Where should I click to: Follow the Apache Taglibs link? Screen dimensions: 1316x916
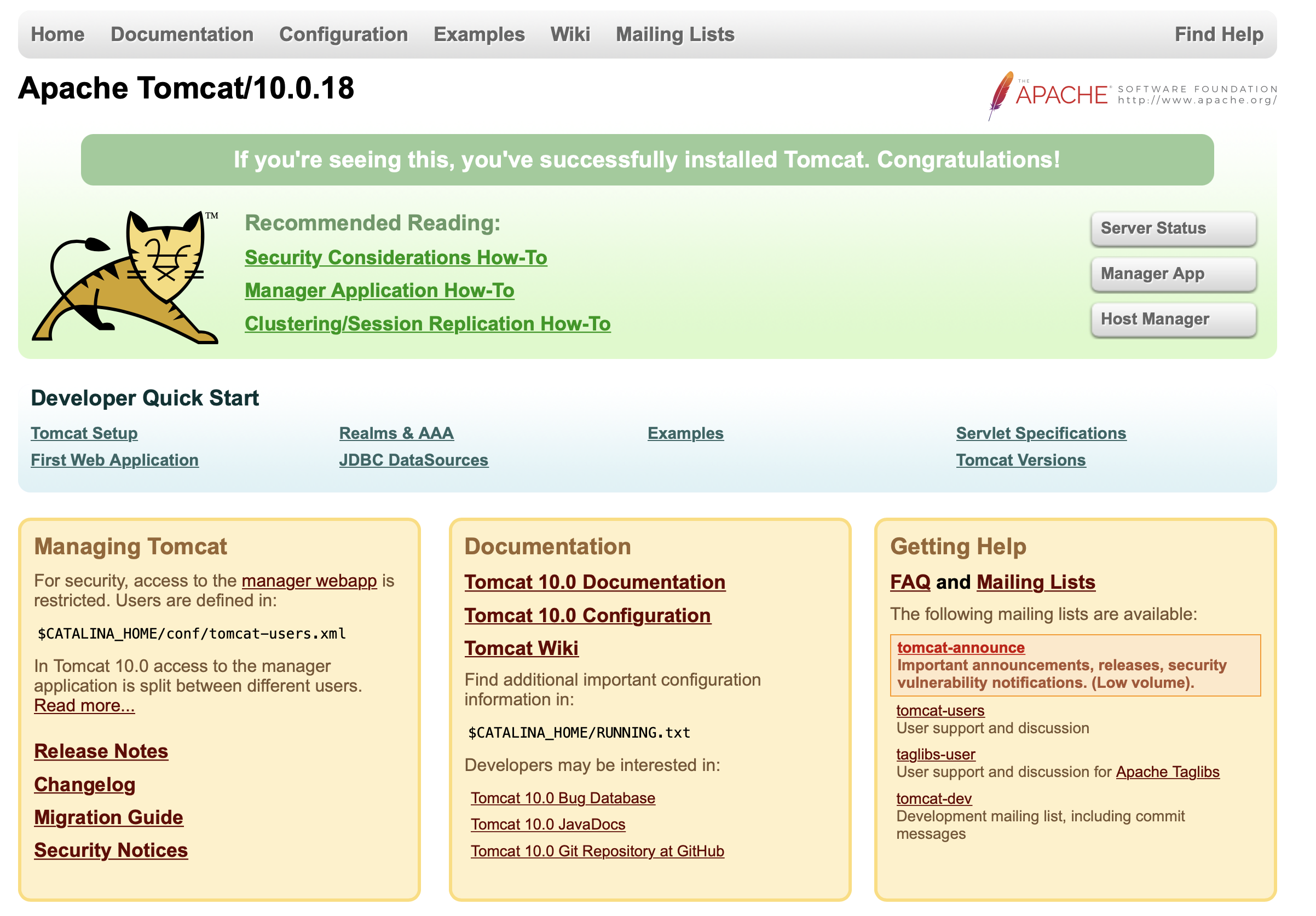point(1167,772)
